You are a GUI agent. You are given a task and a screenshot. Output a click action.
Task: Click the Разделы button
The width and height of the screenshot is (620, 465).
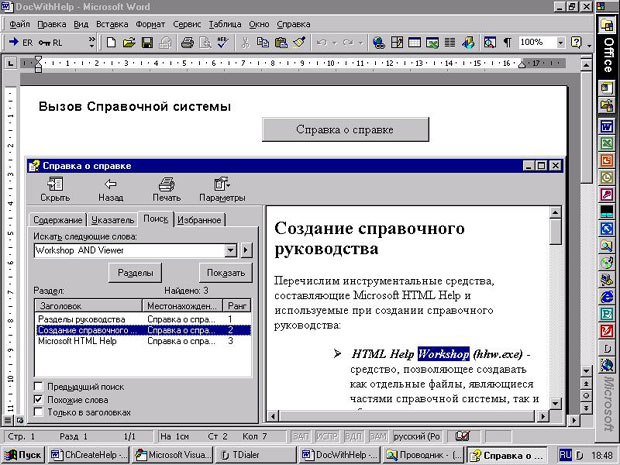pyautogui.click(x=135, y=272)
